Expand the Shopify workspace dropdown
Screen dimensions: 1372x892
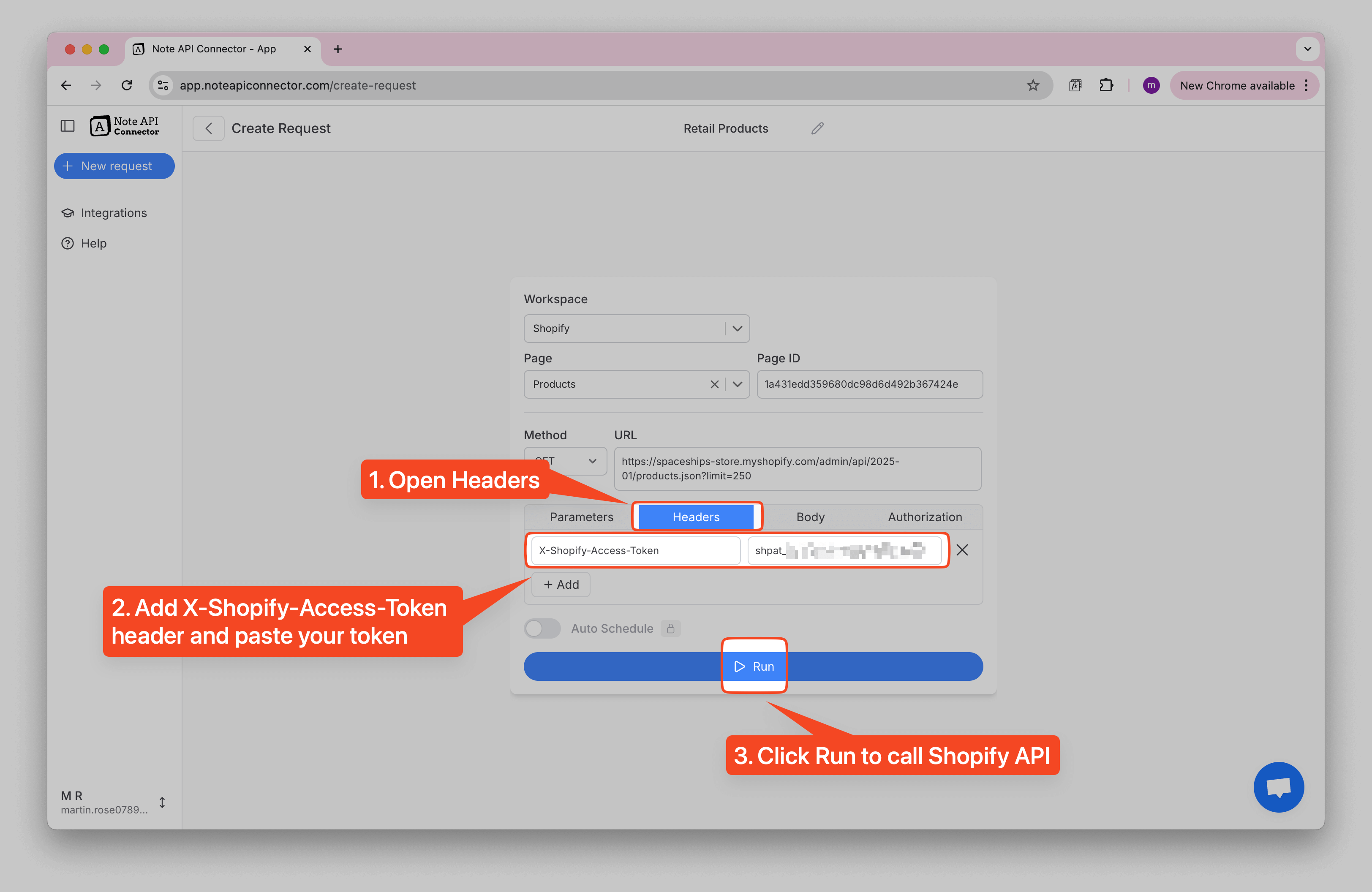click(737, 329)
